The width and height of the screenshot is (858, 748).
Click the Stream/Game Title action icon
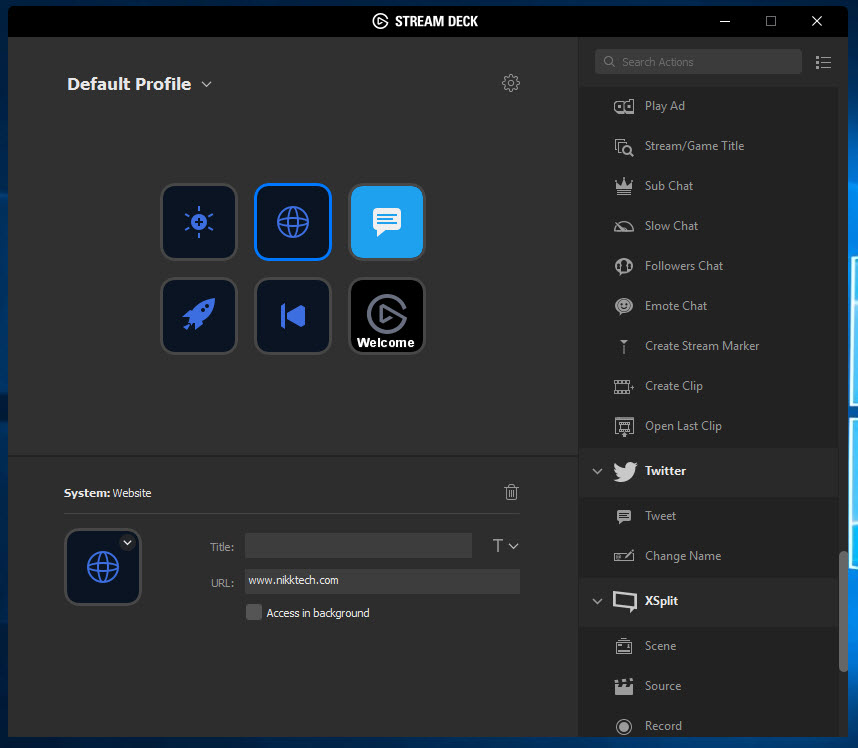[x=624, y=147]
